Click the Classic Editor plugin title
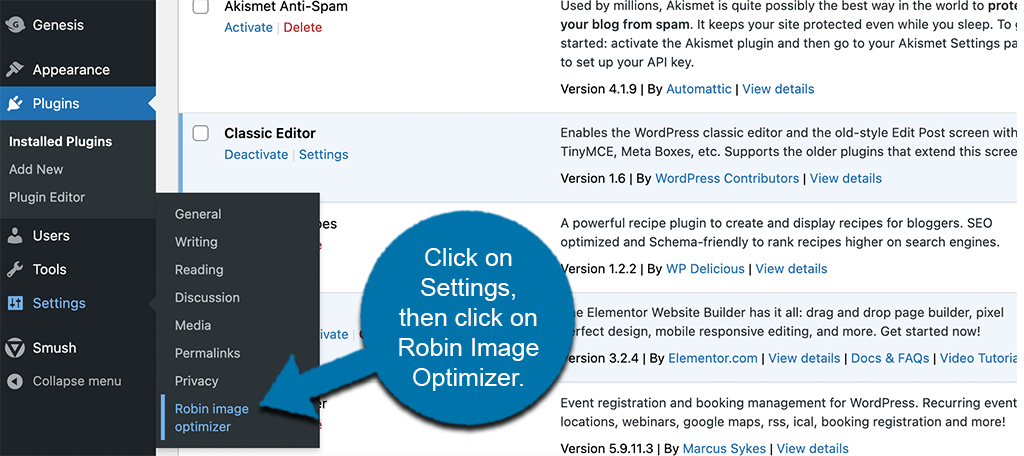1024x456 pixels. coord(270,133)
